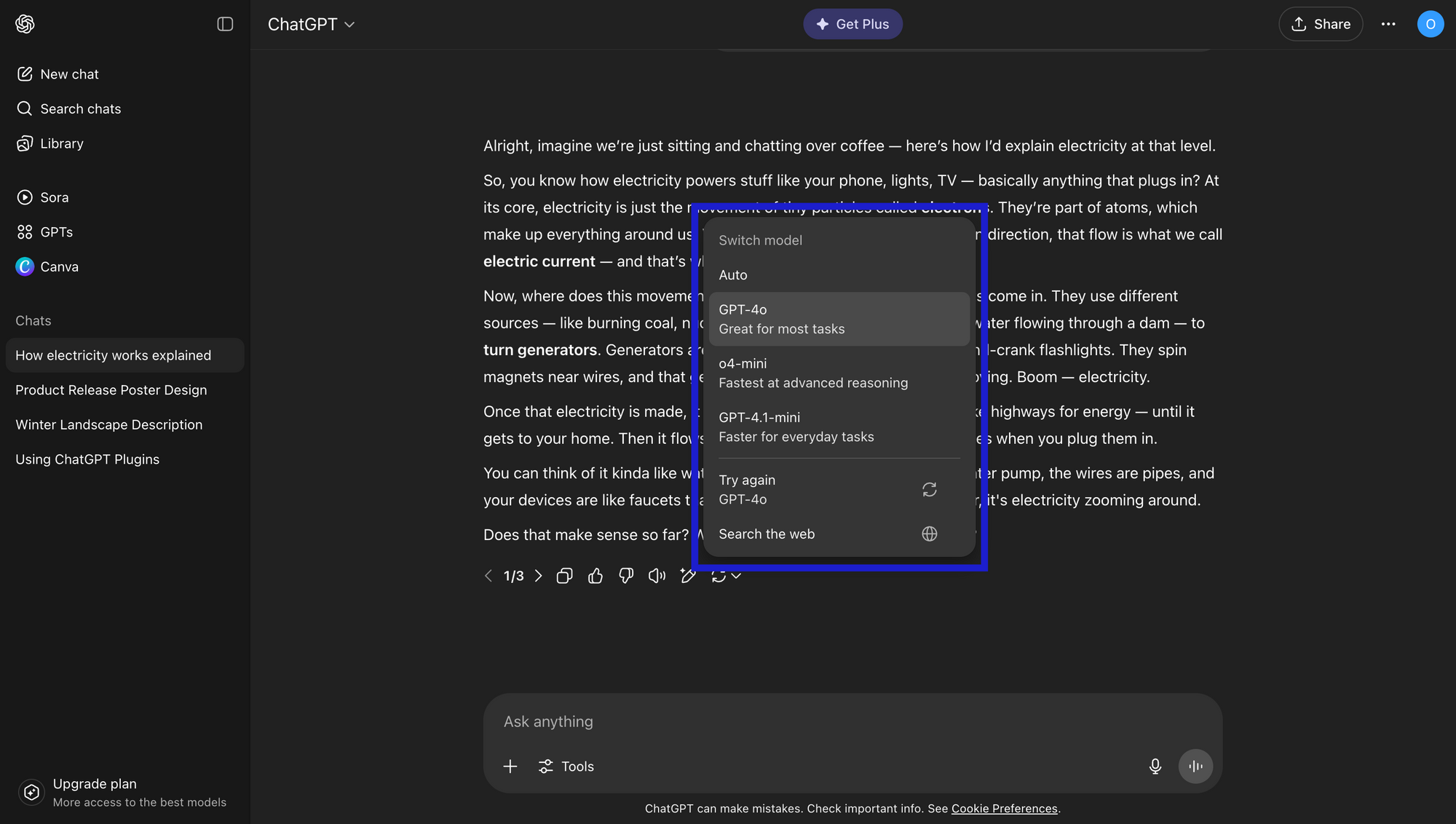This screenshot has width=1456, height=824.
Task: Copy the assistant's response
Action: pos(564,575)
